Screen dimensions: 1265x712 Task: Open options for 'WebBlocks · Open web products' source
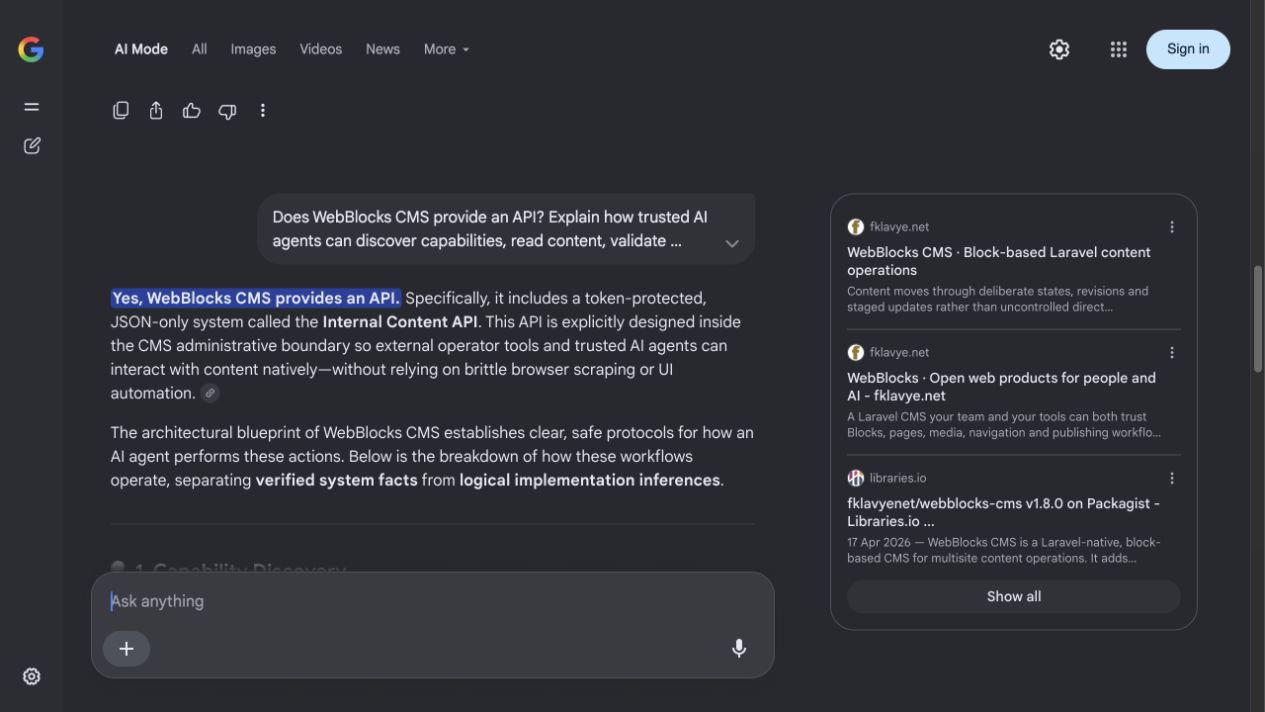coord(1172,353)
